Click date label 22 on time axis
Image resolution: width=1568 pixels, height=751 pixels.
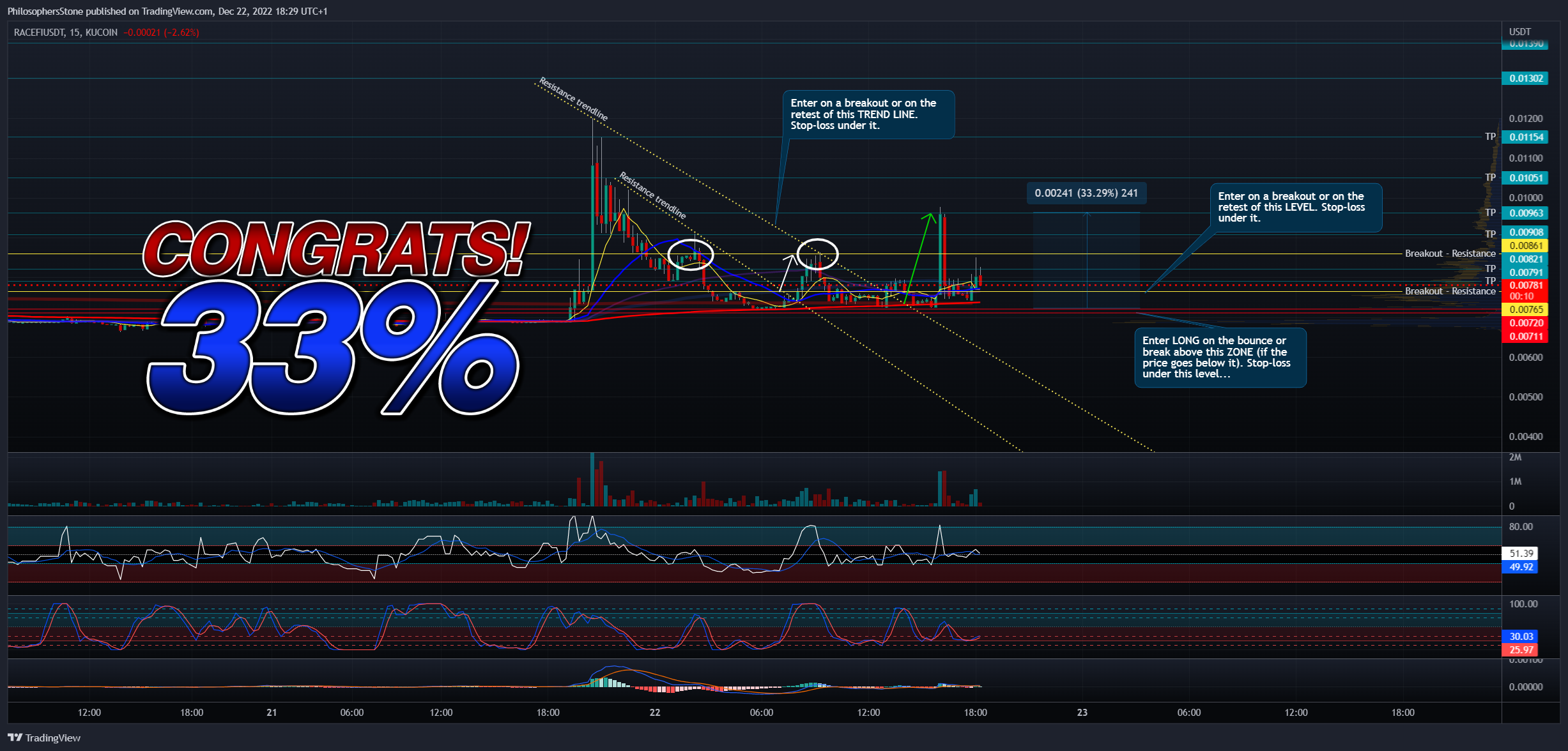pos(655,713)
